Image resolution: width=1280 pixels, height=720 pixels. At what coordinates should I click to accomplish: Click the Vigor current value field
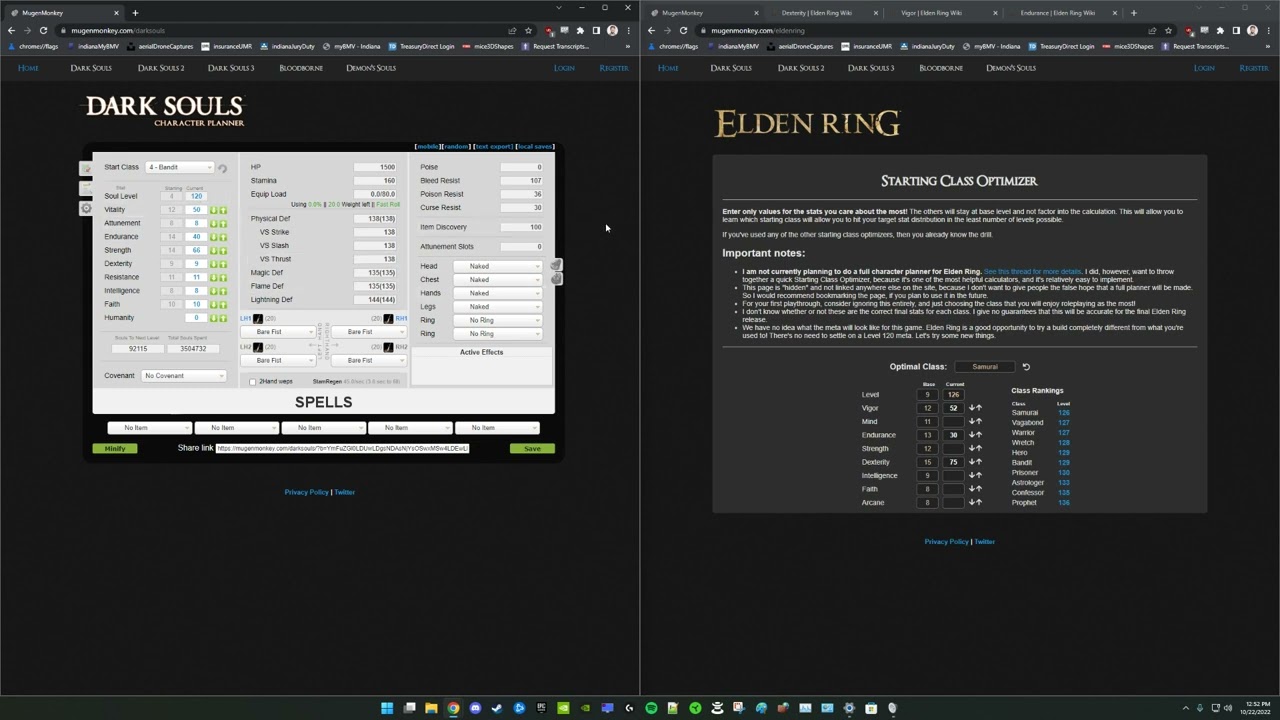953,408
